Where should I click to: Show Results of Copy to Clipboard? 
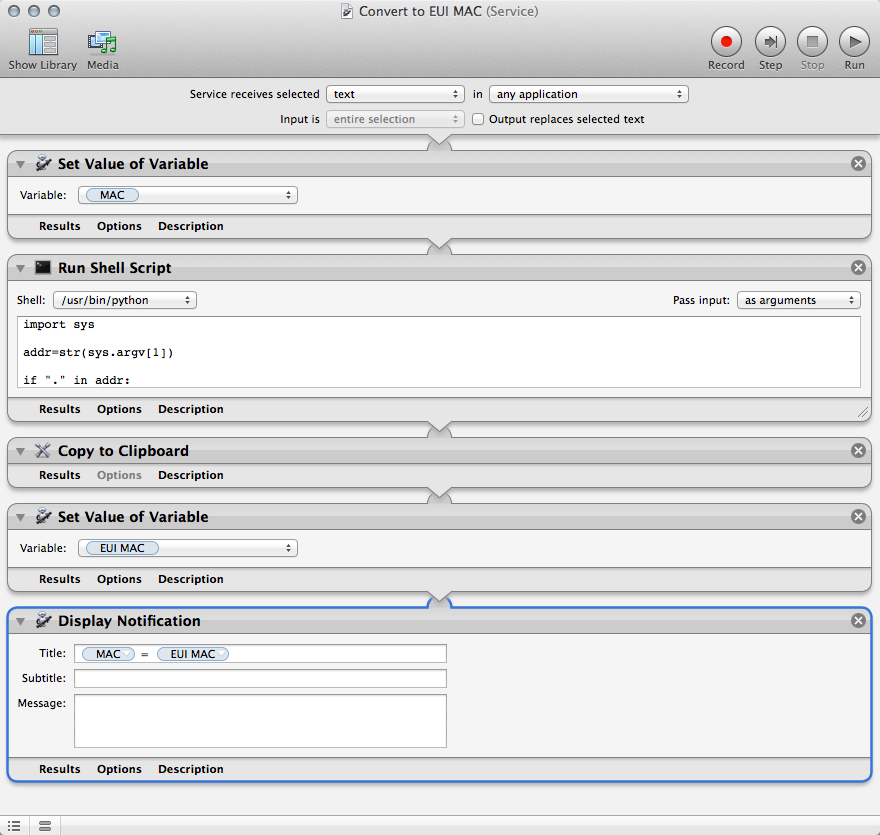tap(59, 475)
